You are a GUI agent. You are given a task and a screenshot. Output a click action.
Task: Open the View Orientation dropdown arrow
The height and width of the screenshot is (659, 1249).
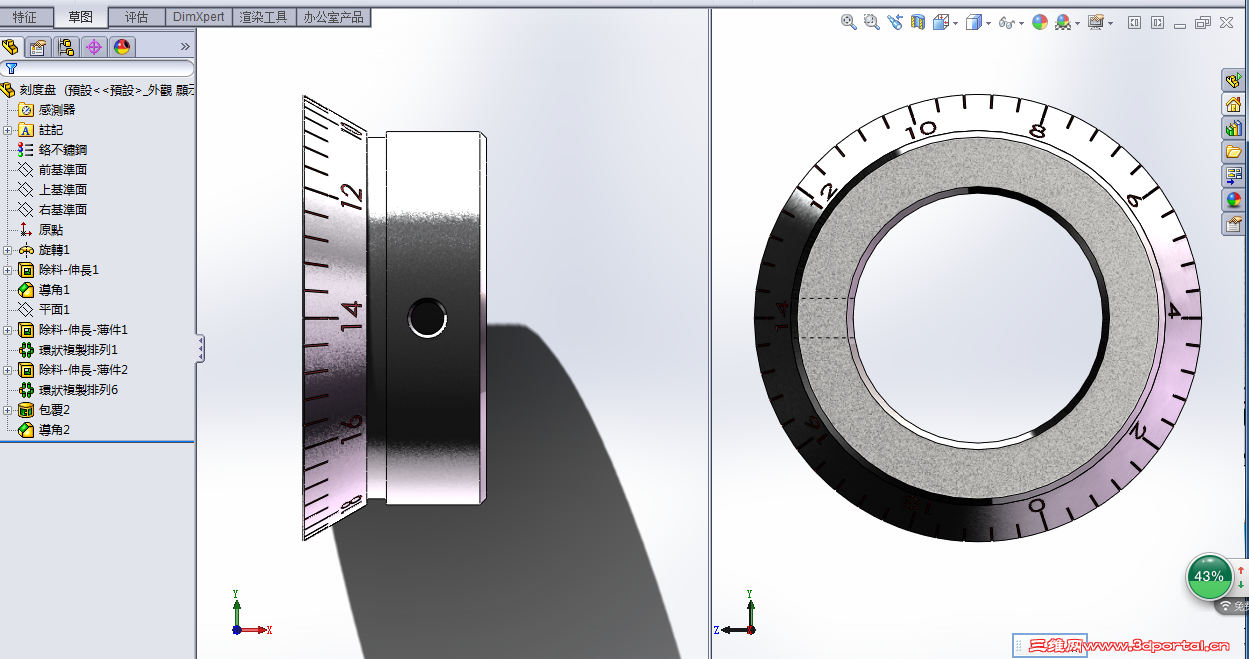(956, 23)
